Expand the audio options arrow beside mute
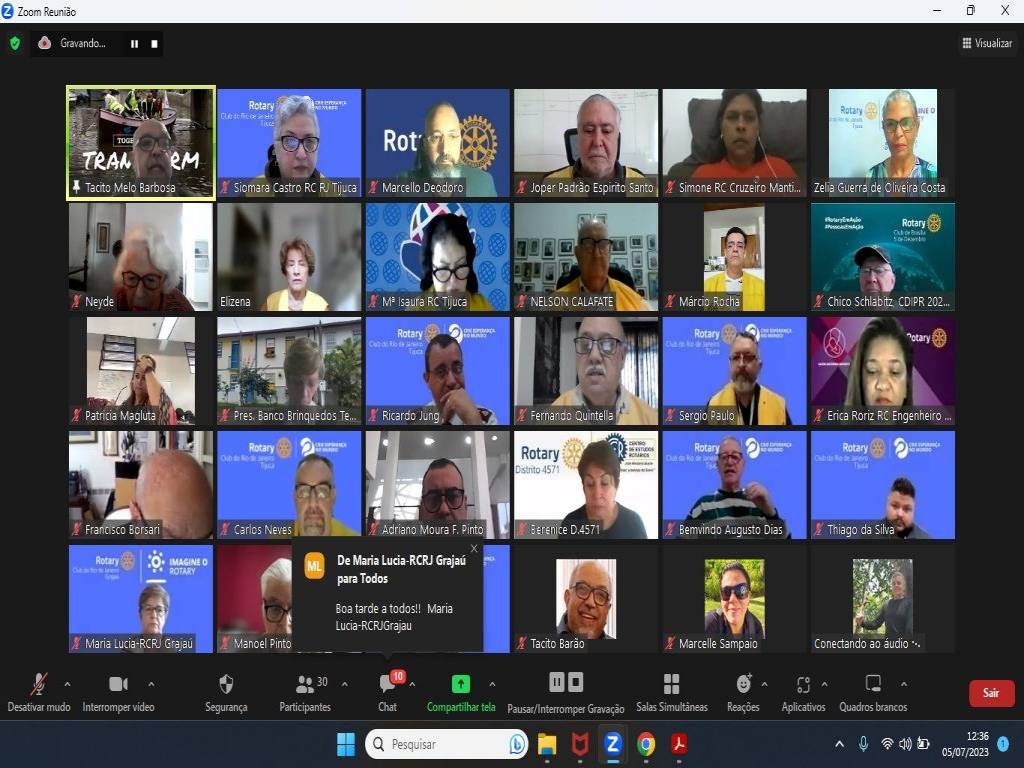Image resolution: width=1024 pixels, height=768 pixels. [67, 685]
